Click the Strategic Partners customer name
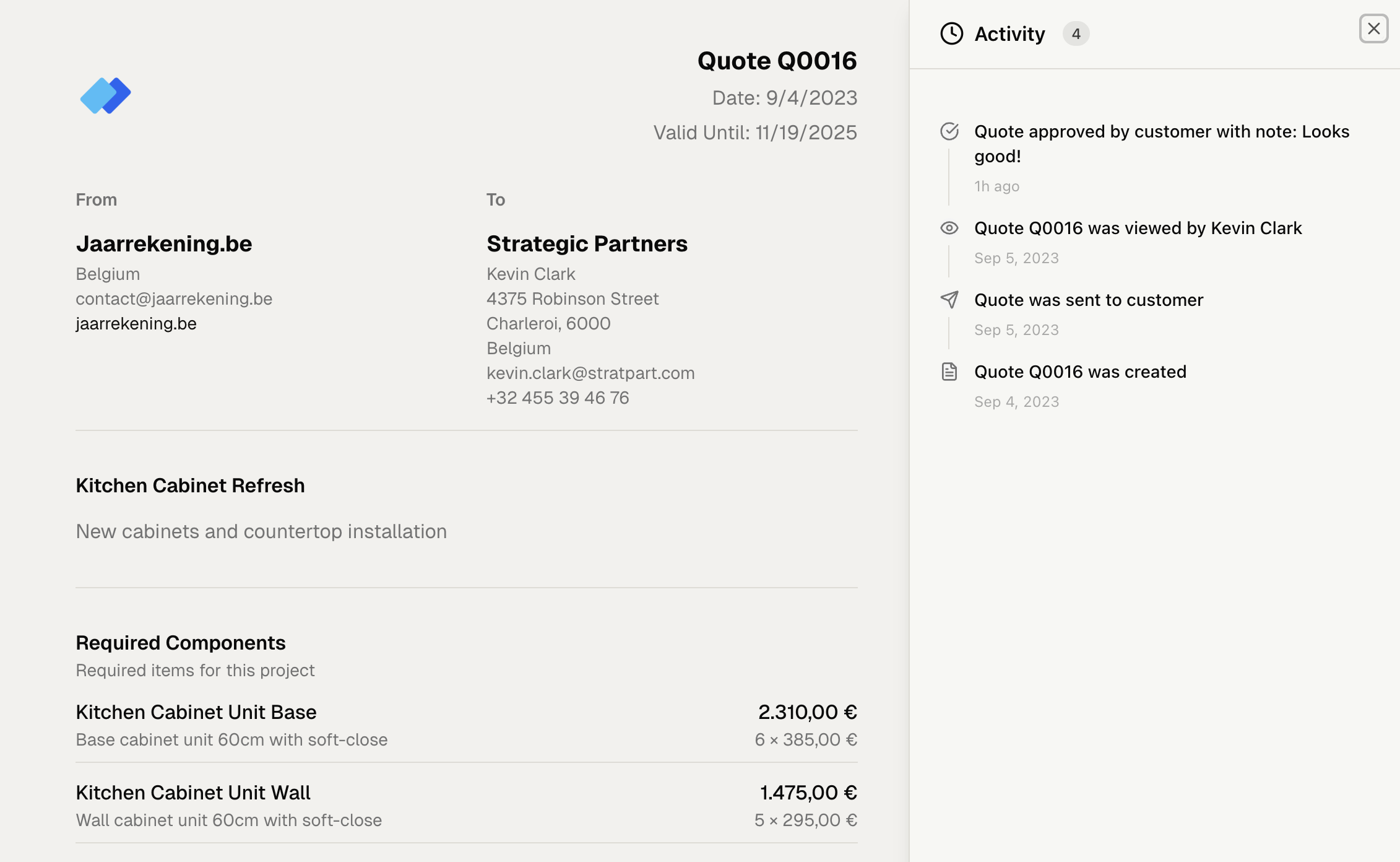This screenshot has height=862, width=1400. click(x=587, y=243)
